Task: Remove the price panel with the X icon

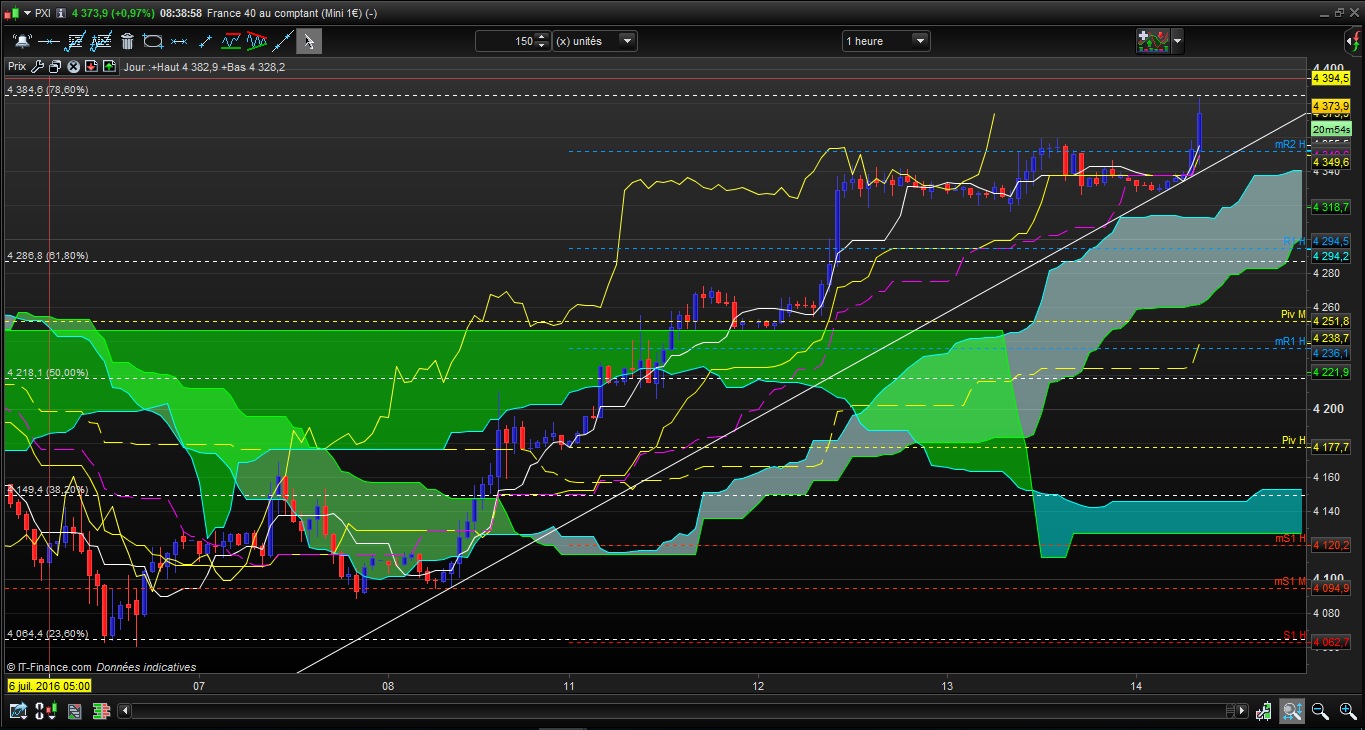Action: click(x=73, y=67)
